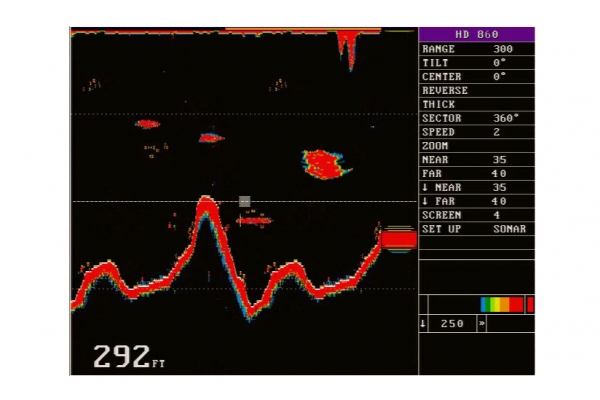Image resolution: width=600 pixels, height=400 pixels.
Task: Click the red striped marker at right edge
Action: tap(397, 239)
